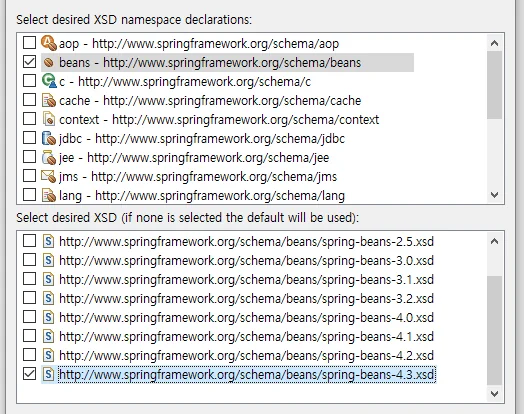Click the c namespace icon
Viewport: 524px width, 414px height.
tap(49, 81)
